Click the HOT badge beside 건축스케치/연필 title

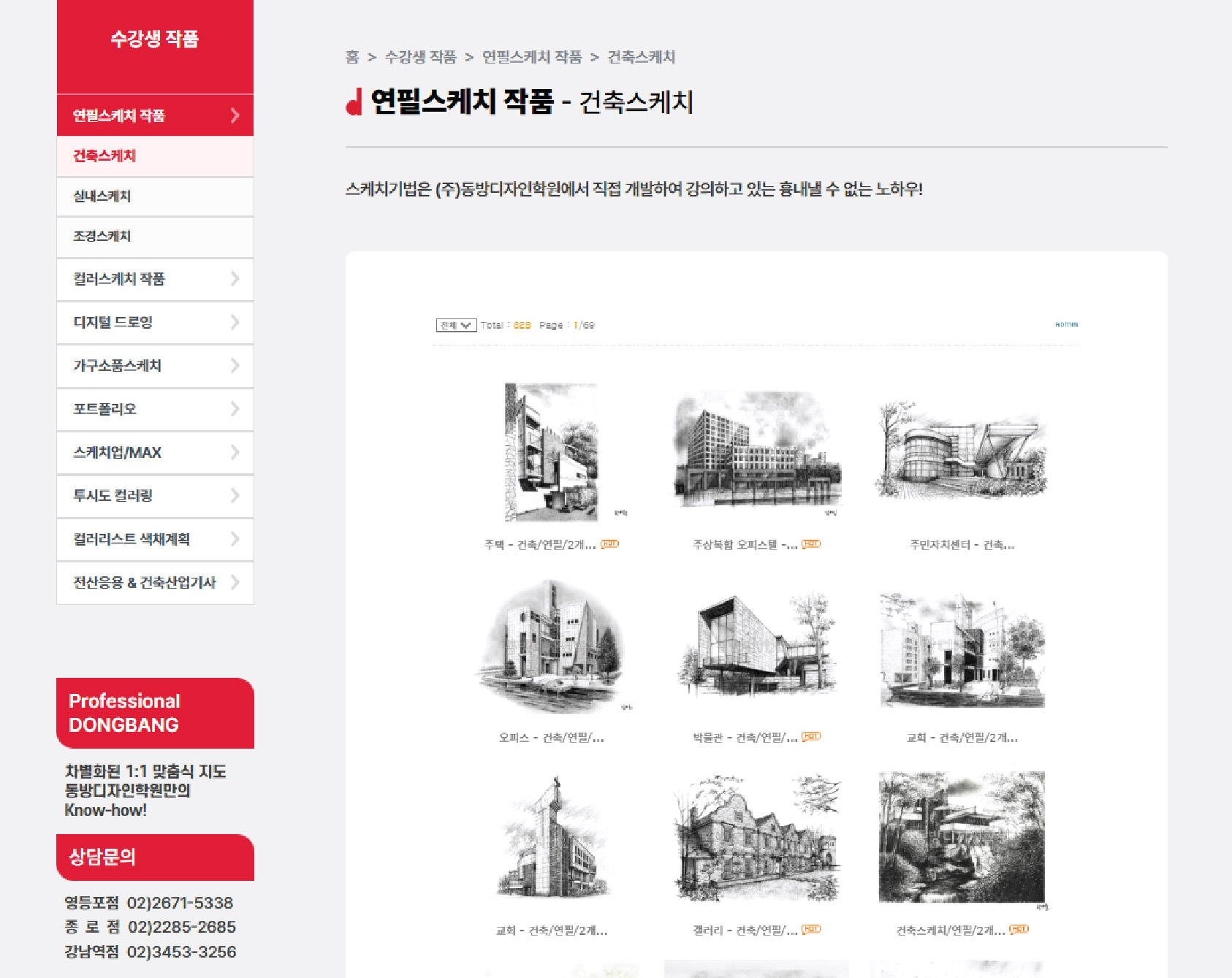1019,929
